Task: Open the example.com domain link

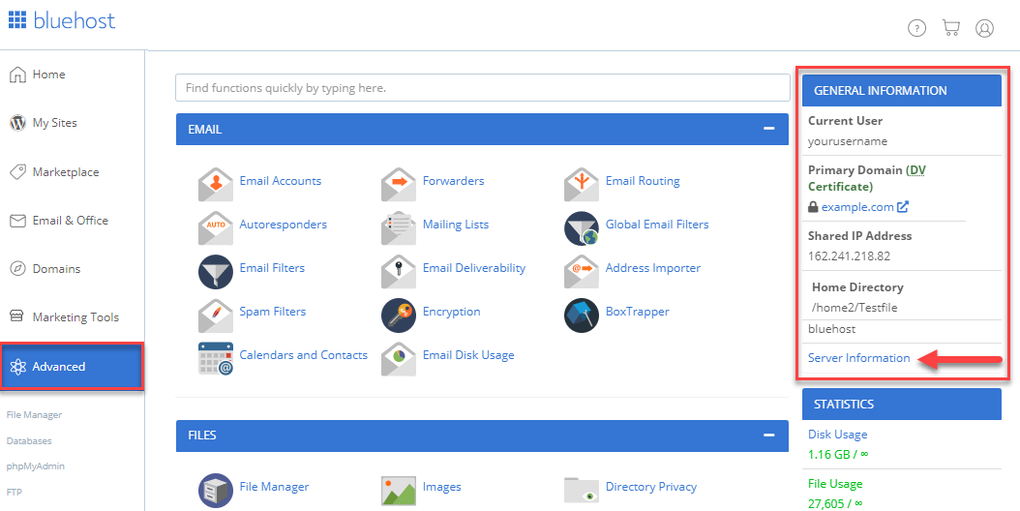Action: (x=857, y=207)
